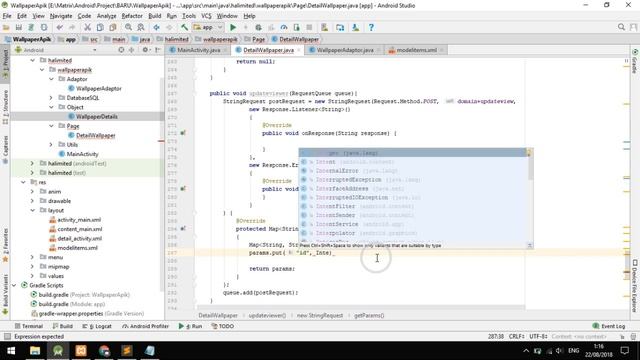640x360 pixels.
Task: Click the project panel settings gear icon
Action: point(145,50)
